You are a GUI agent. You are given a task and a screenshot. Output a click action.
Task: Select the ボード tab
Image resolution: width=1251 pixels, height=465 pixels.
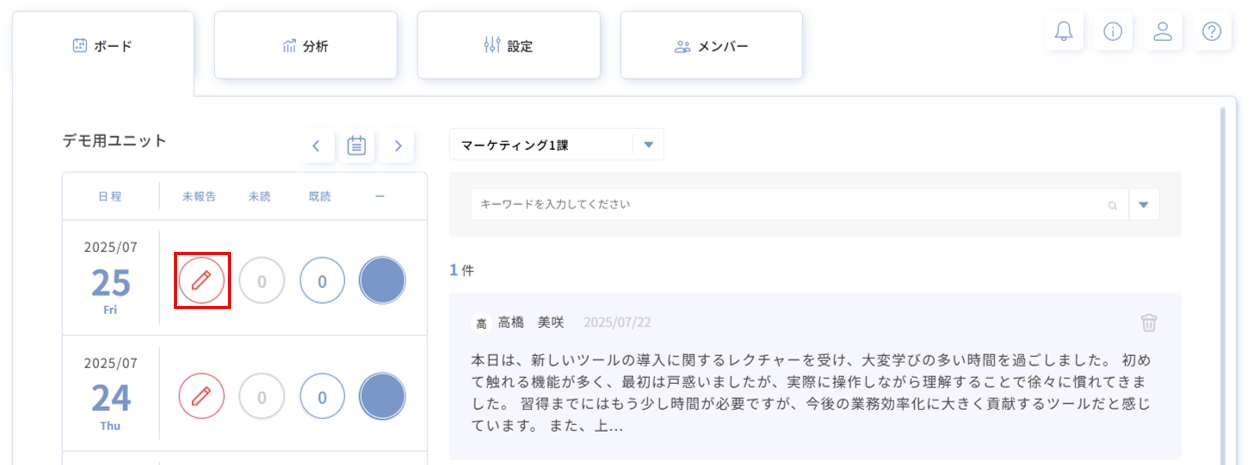pyautogui.click(x=103, y=46)
